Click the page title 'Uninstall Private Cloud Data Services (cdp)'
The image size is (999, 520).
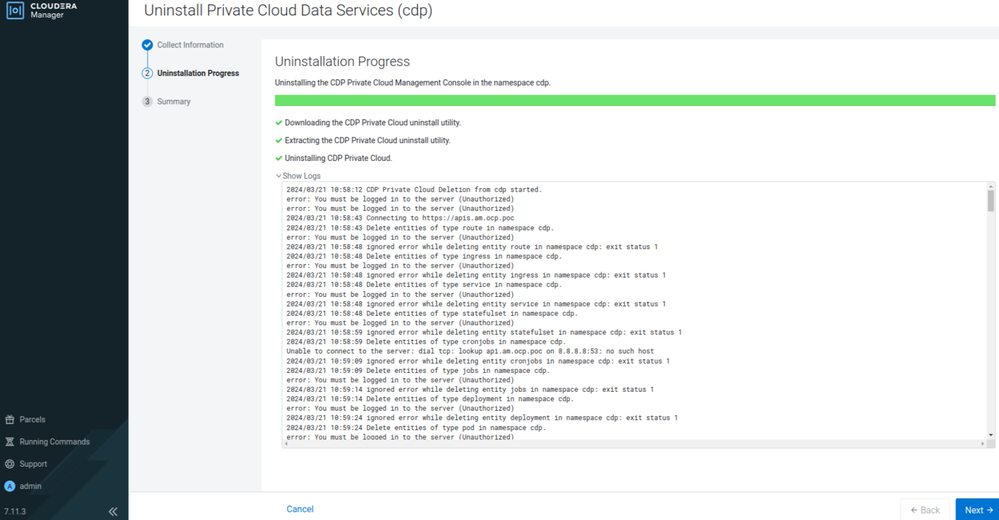[288, 11]
